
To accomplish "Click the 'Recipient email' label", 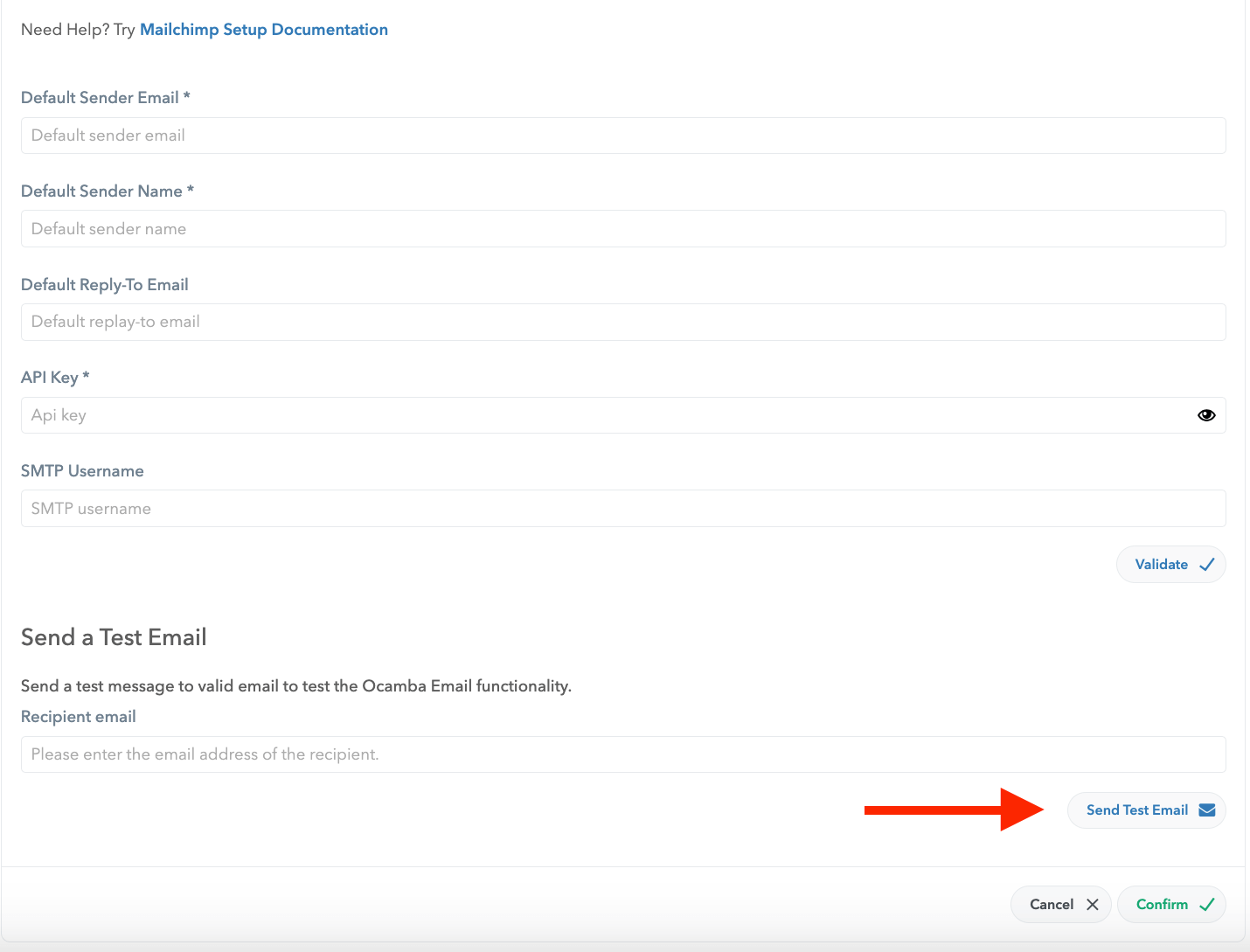I will tap(79, 717).
